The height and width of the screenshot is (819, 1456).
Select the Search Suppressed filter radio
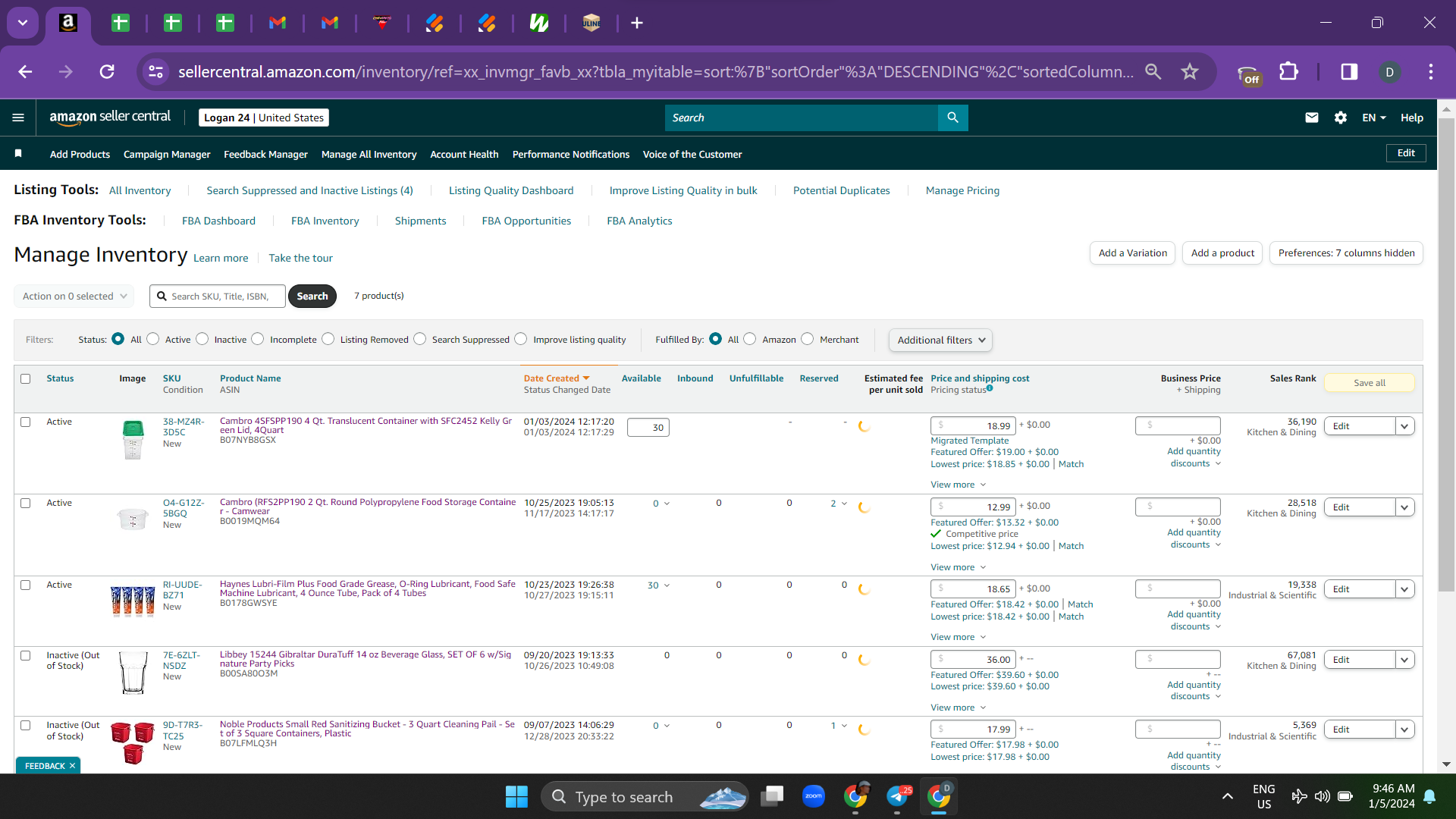tap(420, 339)
